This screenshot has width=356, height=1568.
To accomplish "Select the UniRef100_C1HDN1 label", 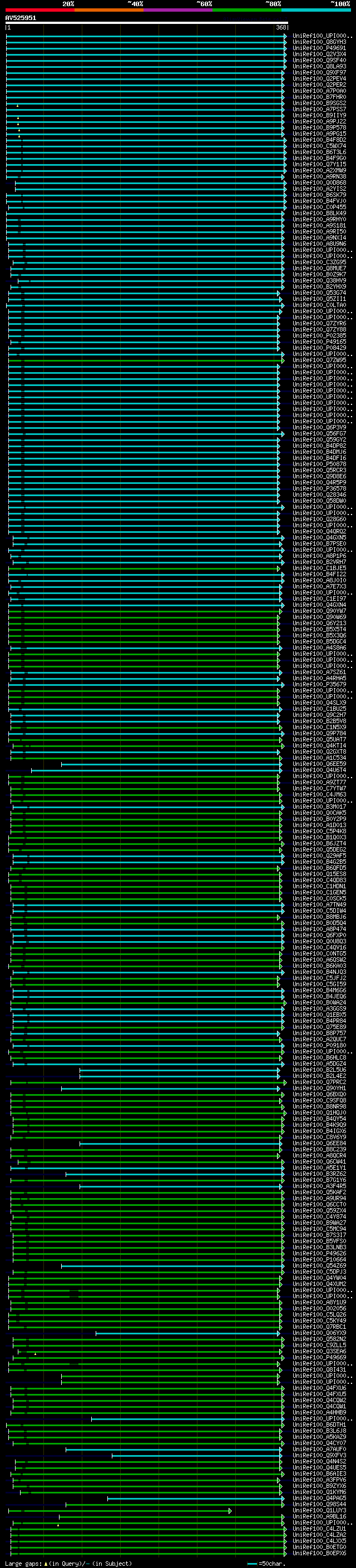I will [319, 886].
